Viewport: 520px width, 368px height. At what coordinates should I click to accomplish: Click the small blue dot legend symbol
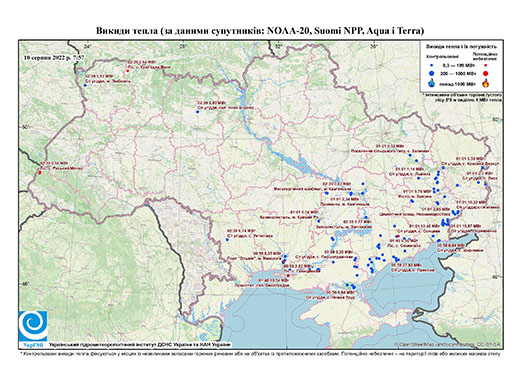[432, 66]
